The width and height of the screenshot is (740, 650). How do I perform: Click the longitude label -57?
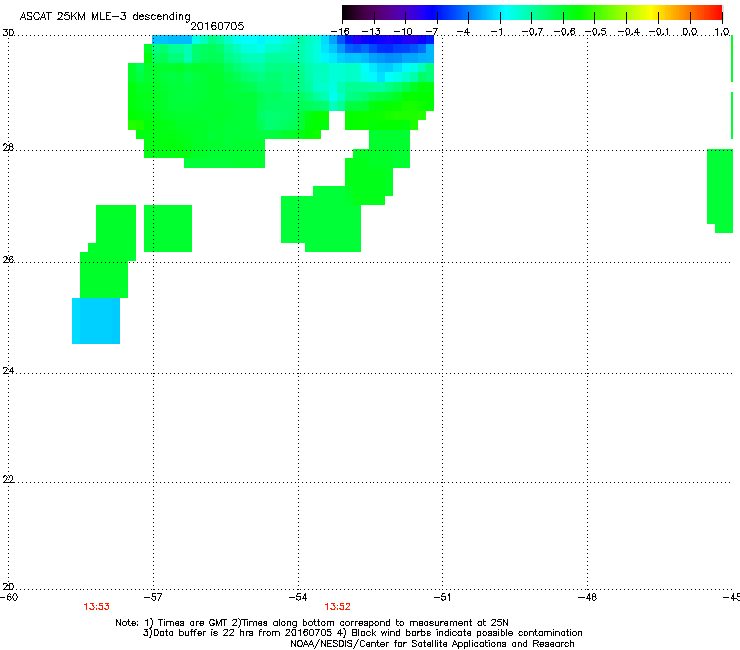click(152, 597)
